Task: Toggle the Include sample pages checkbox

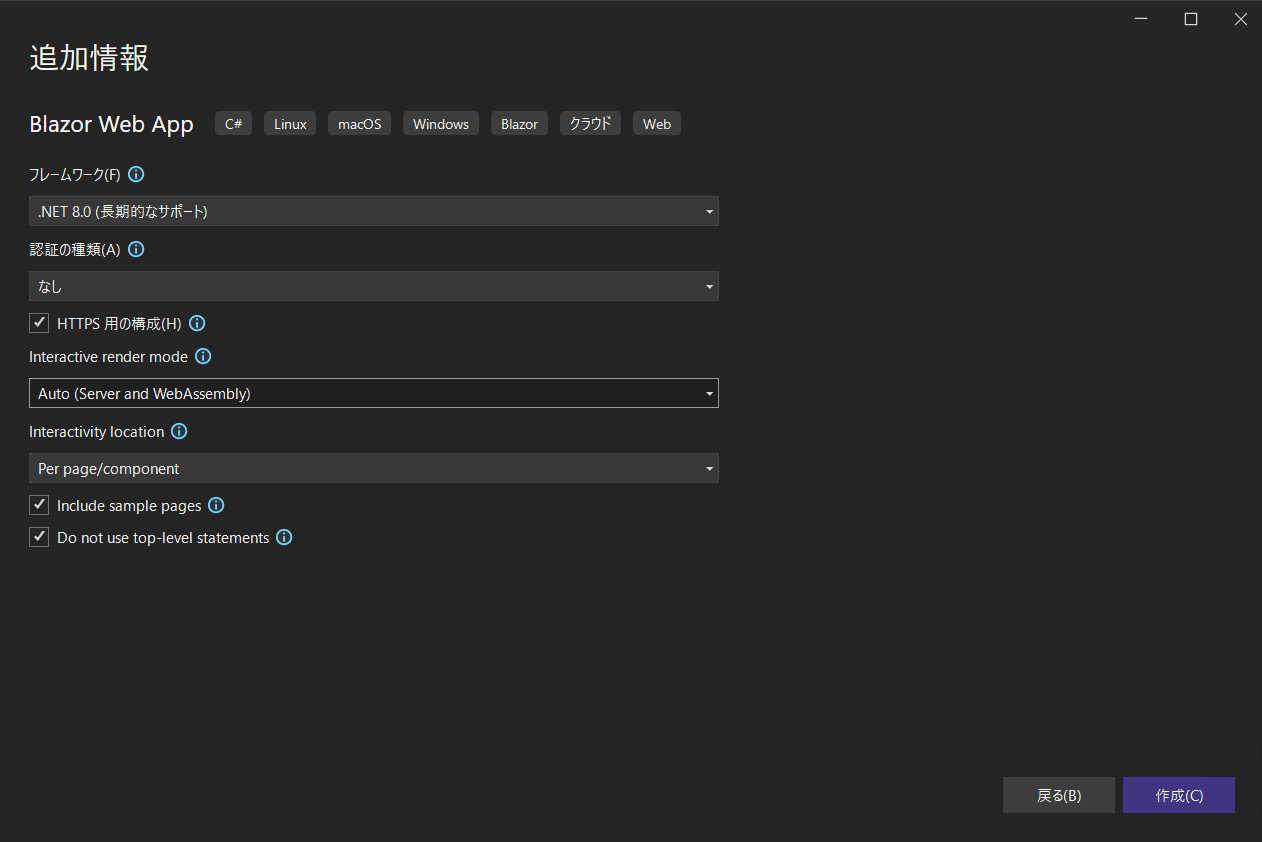Action: click(39, 505)
